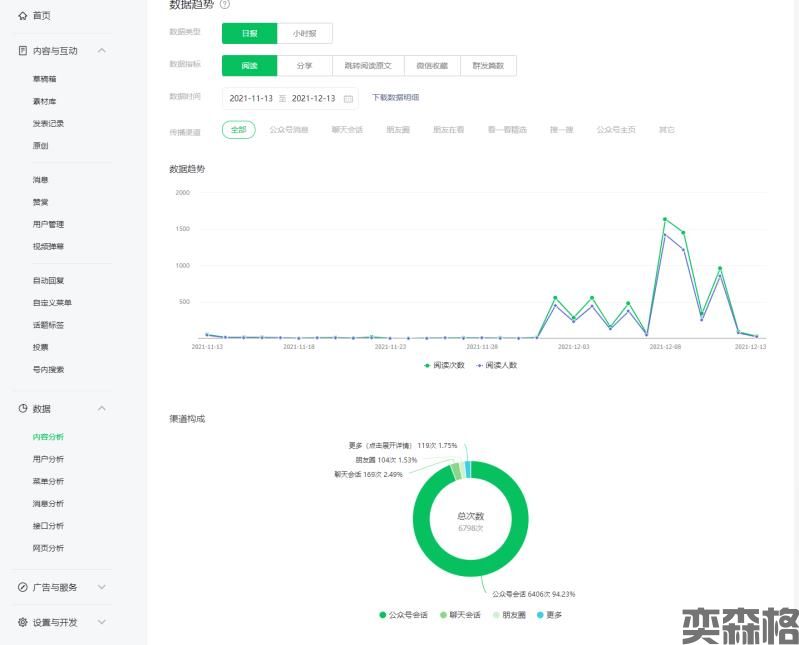Viewport: 799px width, 645px height.
Task: Click the start date 2021-11-13 field
Action: (x=251, y=98)
